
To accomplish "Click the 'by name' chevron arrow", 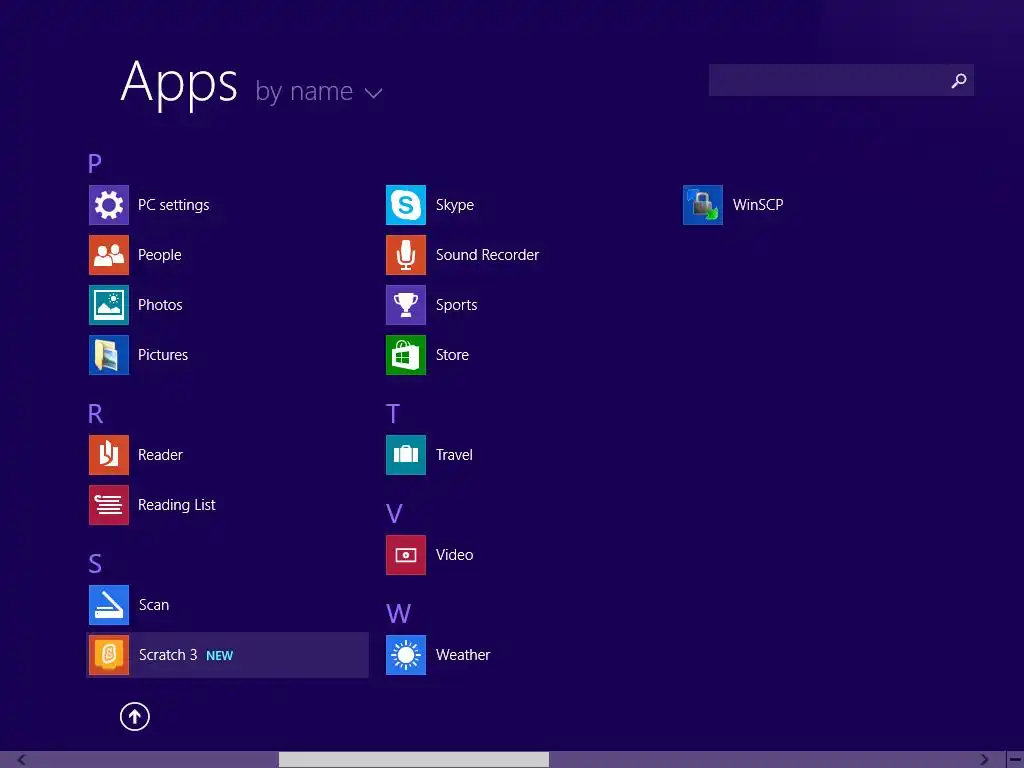I will pos(373,93).
